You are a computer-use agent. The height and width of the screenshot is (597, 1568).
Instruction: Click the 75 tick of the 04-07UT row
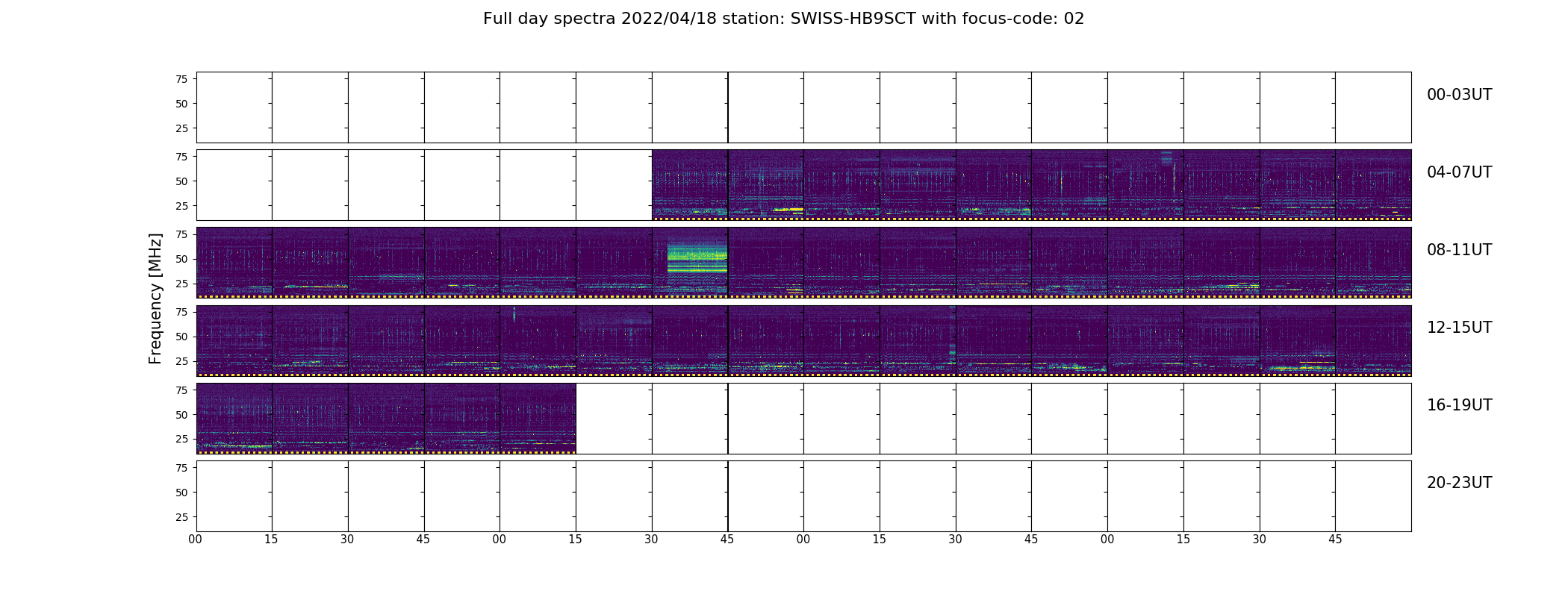(181, 157)
